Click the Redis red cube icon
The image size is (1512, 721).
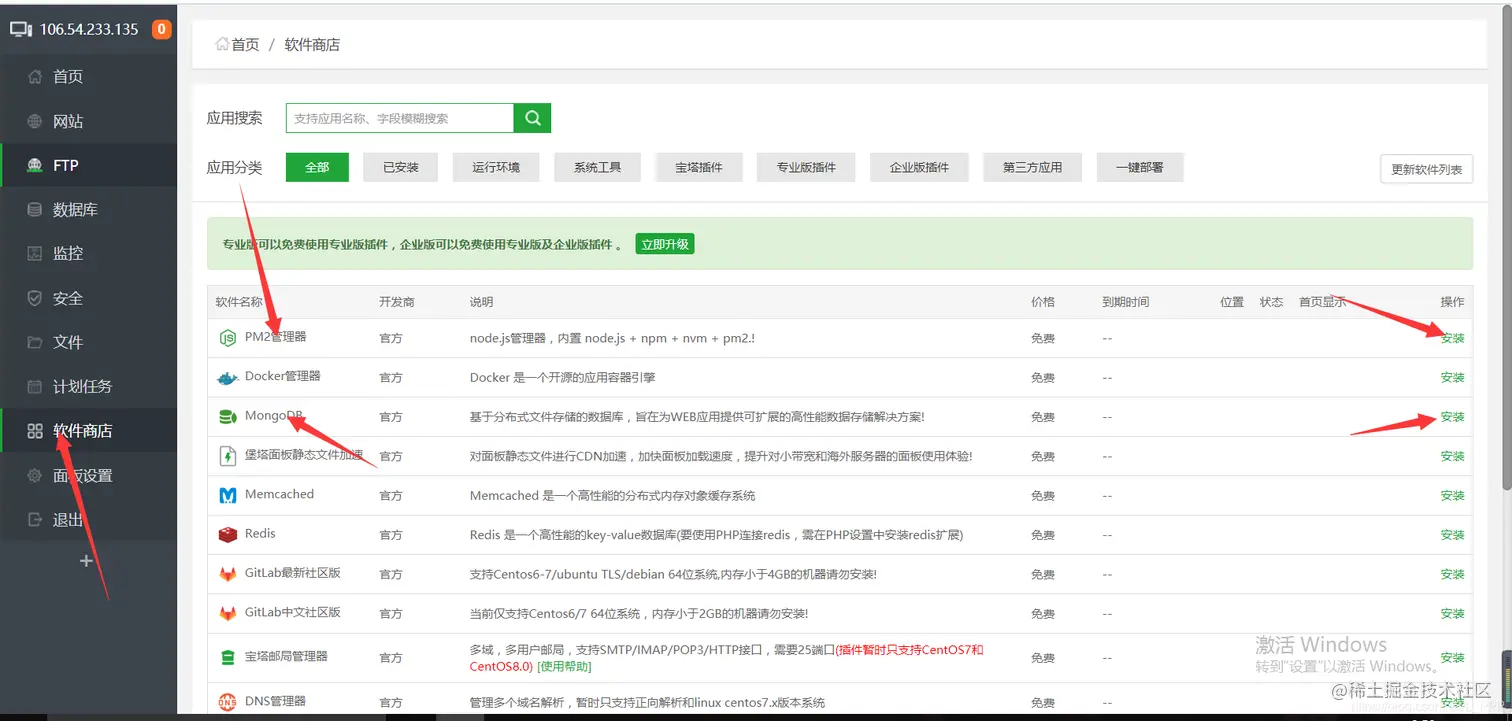point(227,535)
